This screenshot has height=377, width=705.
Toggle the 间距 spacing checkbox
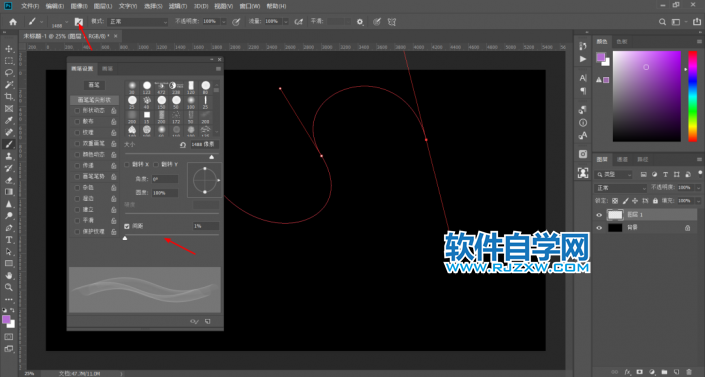coord(127,226)
